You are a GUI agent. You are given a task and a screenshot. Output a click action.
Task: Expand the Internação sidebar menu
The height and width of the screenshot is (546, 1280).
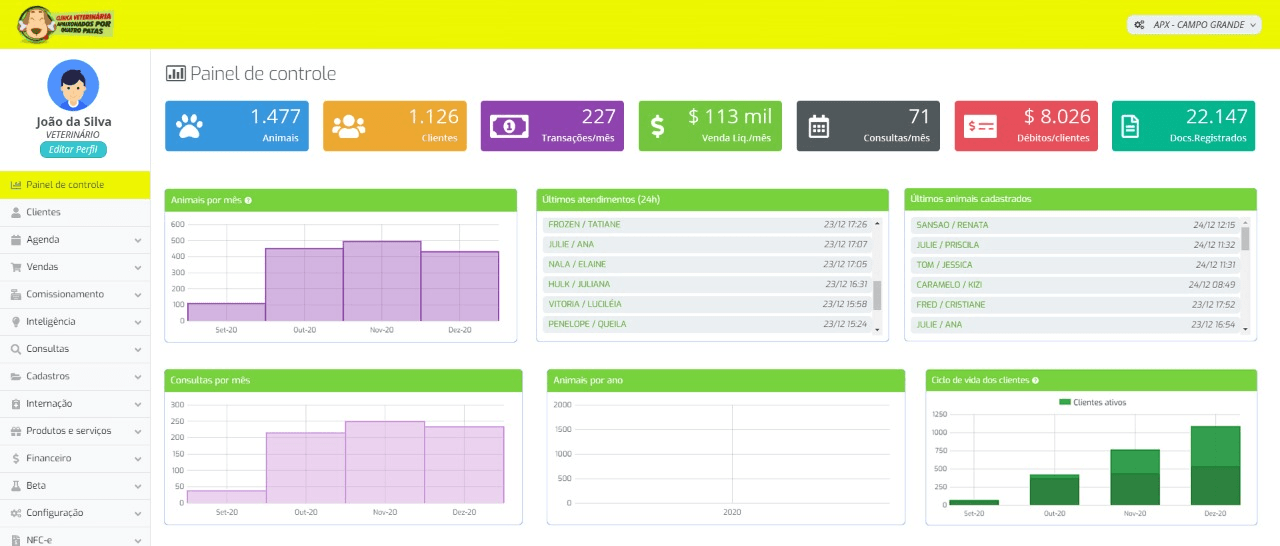point(75,404)
